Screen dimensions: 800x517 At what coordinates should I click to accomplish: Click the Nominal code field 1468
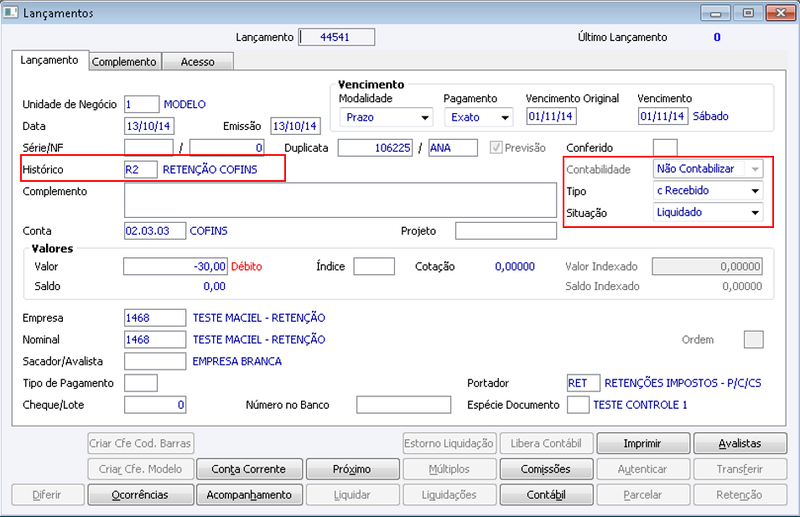(155, 339)
